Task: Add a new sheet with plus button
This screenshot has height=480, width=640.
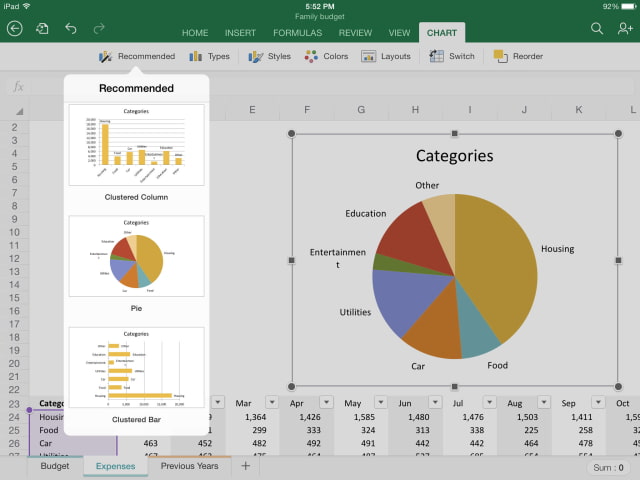Action: pyautogui.click(x=245, y=466)
